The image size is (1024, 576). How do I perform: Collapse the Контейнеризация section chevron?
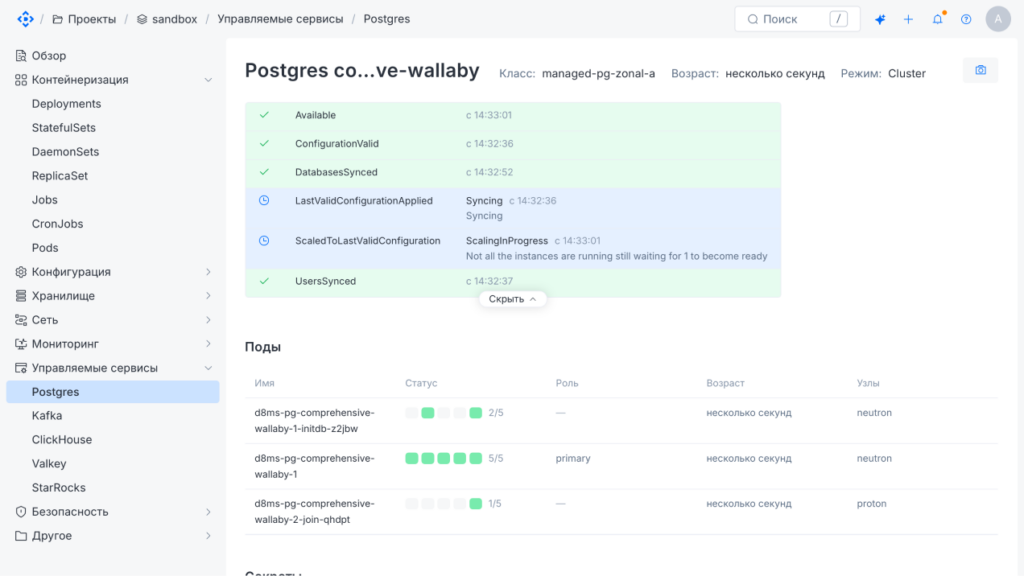pos(208,80)
